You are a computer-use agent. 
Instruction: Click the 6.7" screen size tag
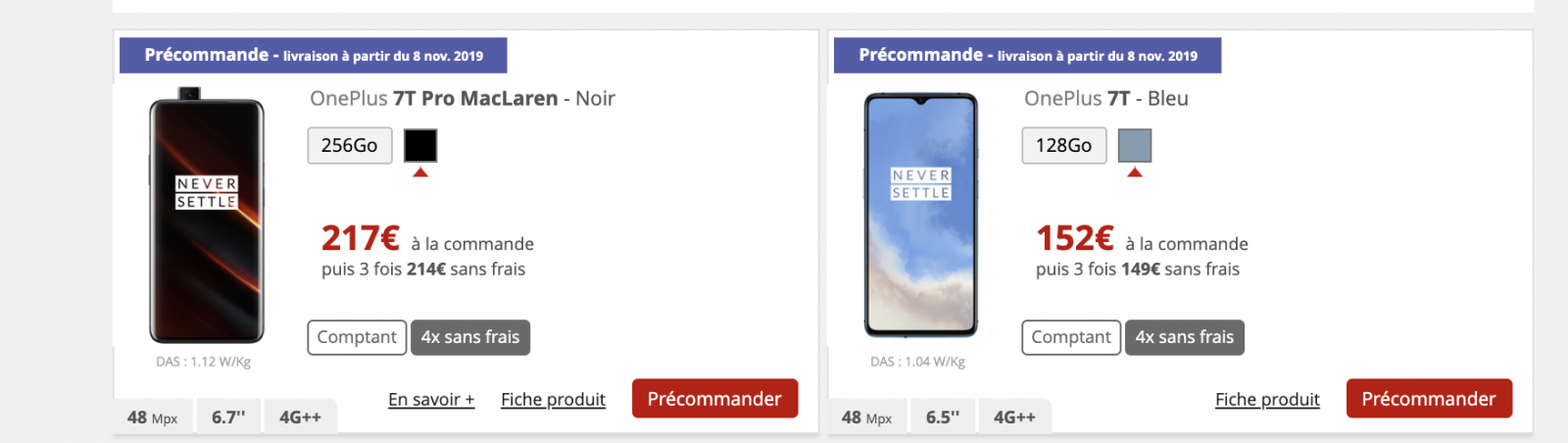coord(228,418)
